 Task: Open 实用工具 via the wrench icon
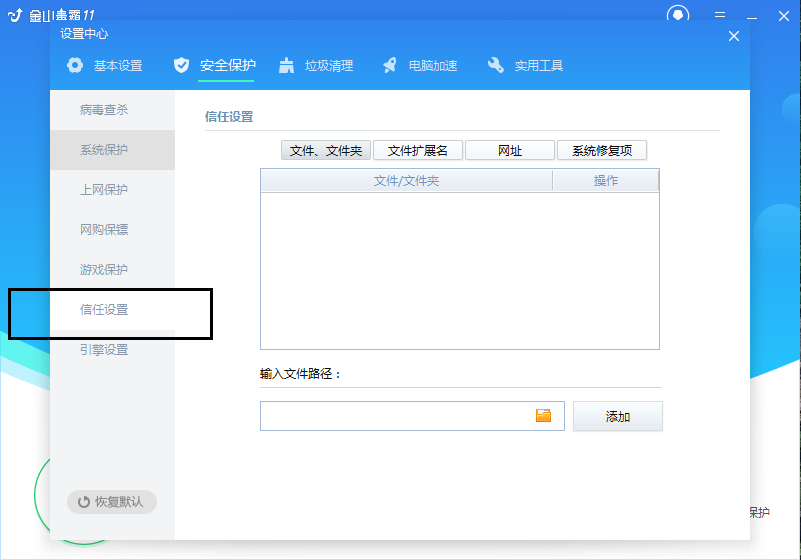click(x=496, y=66)
